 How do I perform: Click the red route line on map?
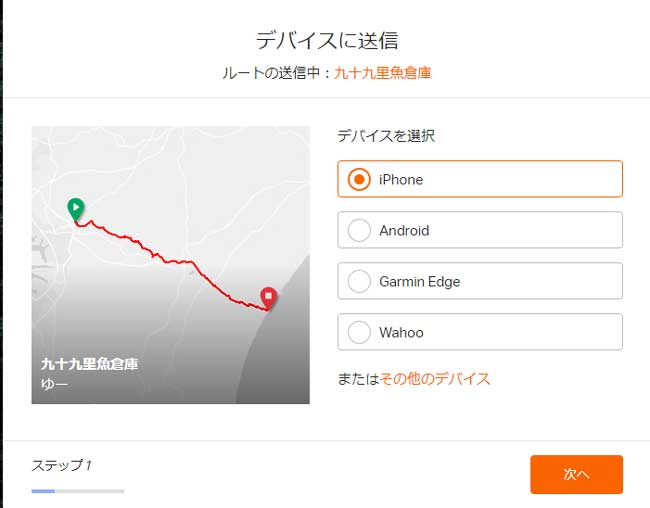[174, 261]
